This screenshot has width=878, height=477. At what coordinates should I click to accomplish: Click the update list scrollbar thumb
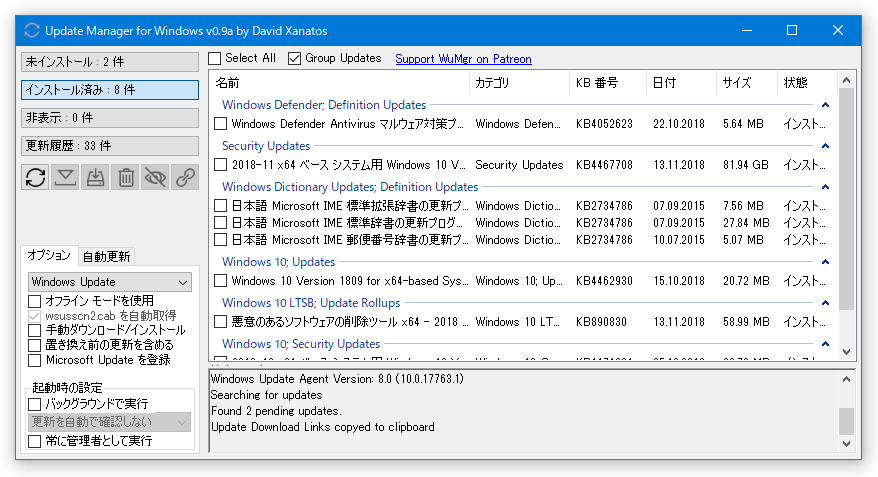[x=846, y=199]
